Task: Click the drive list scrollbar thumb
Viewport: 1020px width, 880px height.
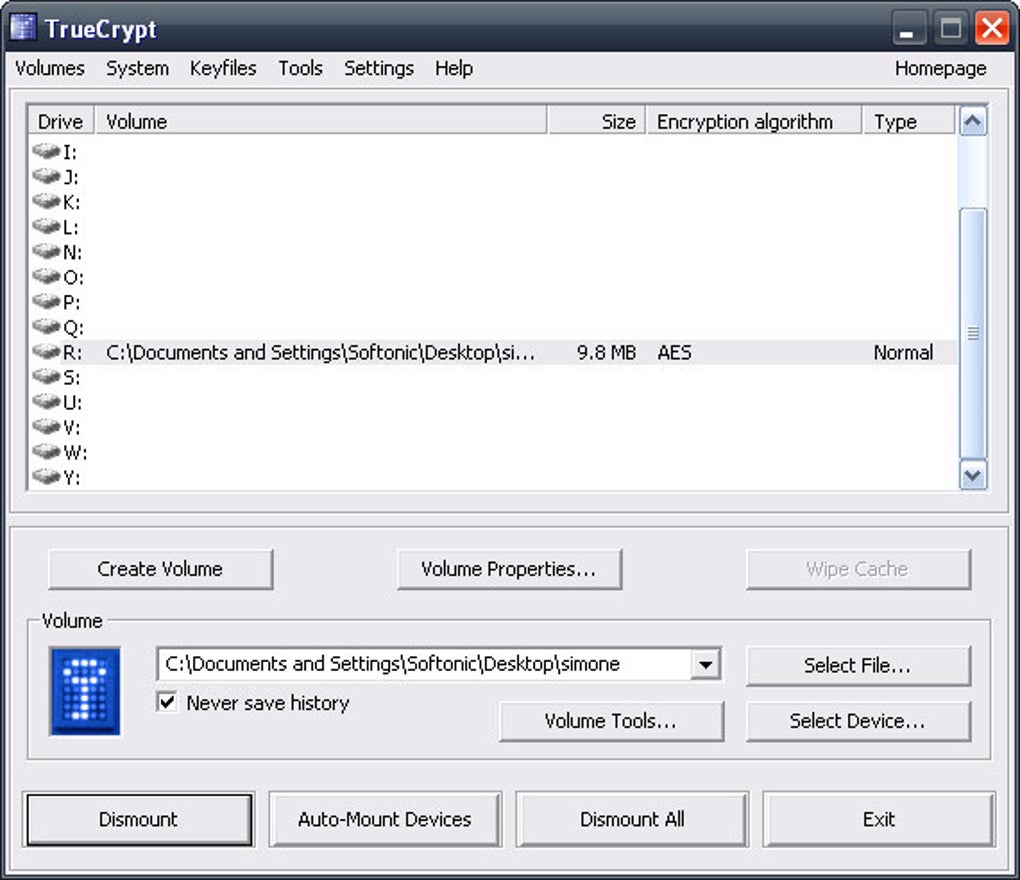Action: coord(973,334)
